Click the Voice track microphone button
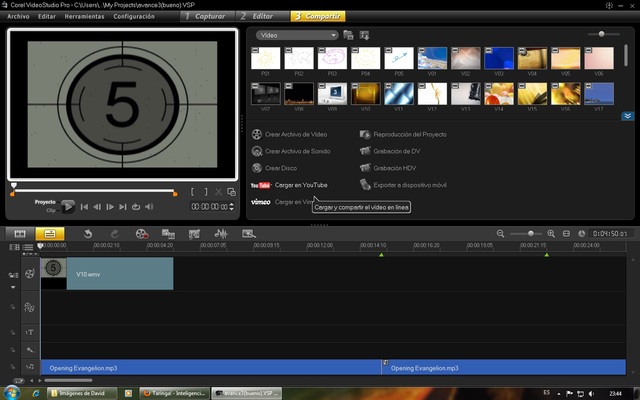This screenshot has height=400, width=640. pos(30,350)
